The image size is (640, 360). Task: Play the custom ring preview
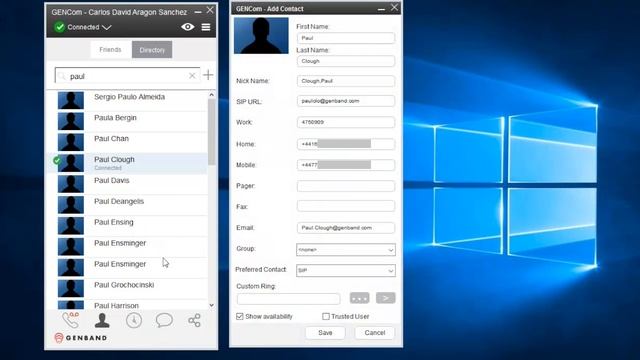click(x=385, y=298)
